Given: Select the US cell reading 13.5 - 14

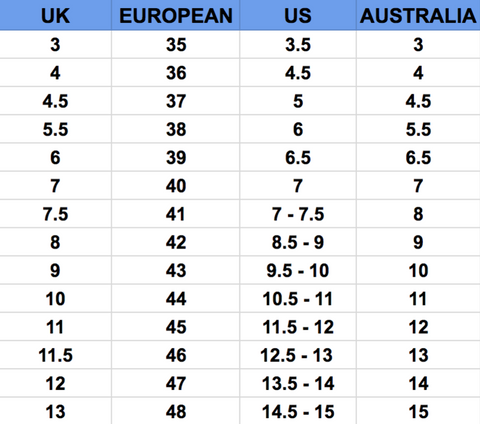Looking at the screenshot, I should coord(298,383).
